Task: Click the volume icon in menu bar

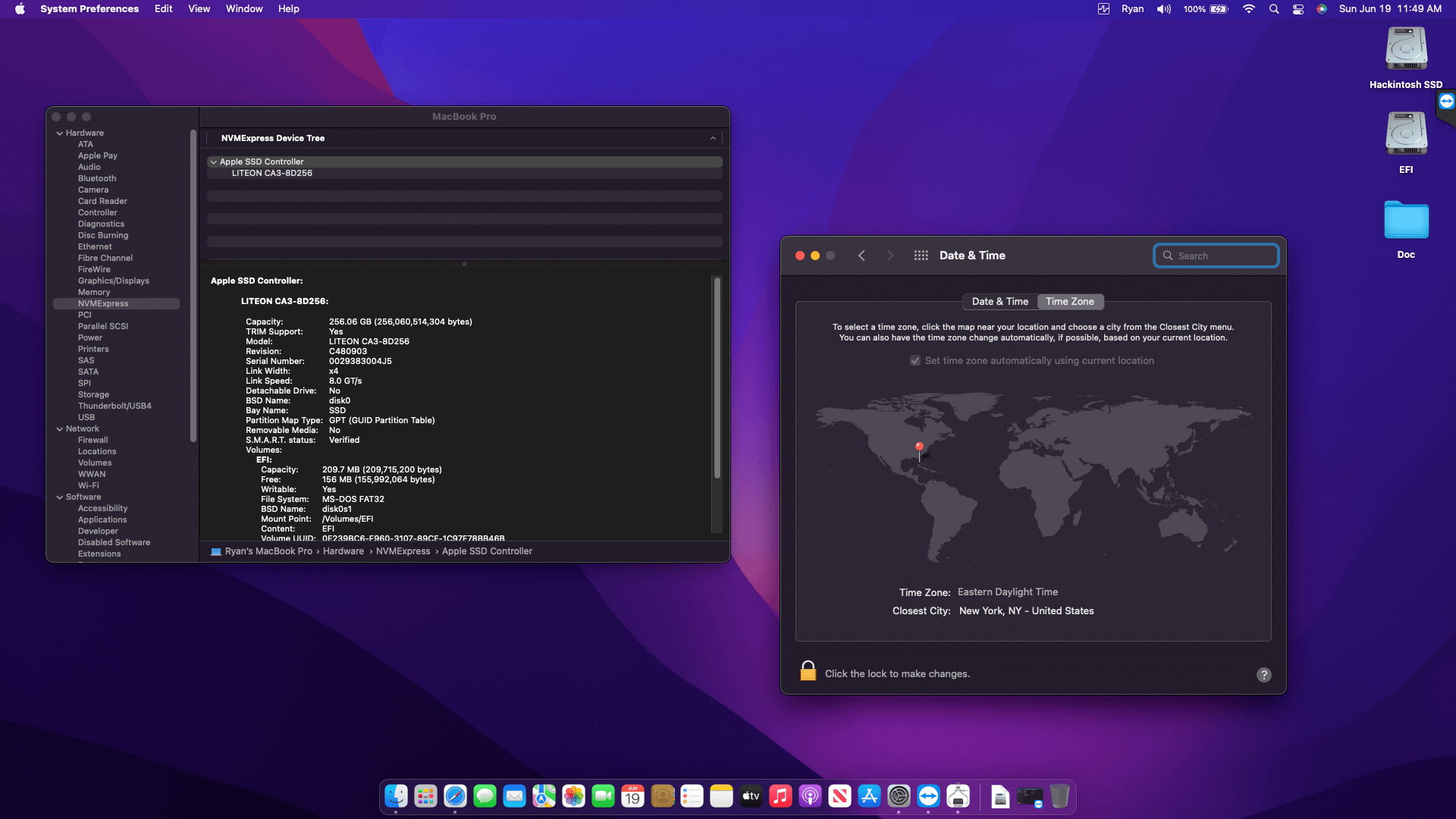Action: [x=1163, y=9]
